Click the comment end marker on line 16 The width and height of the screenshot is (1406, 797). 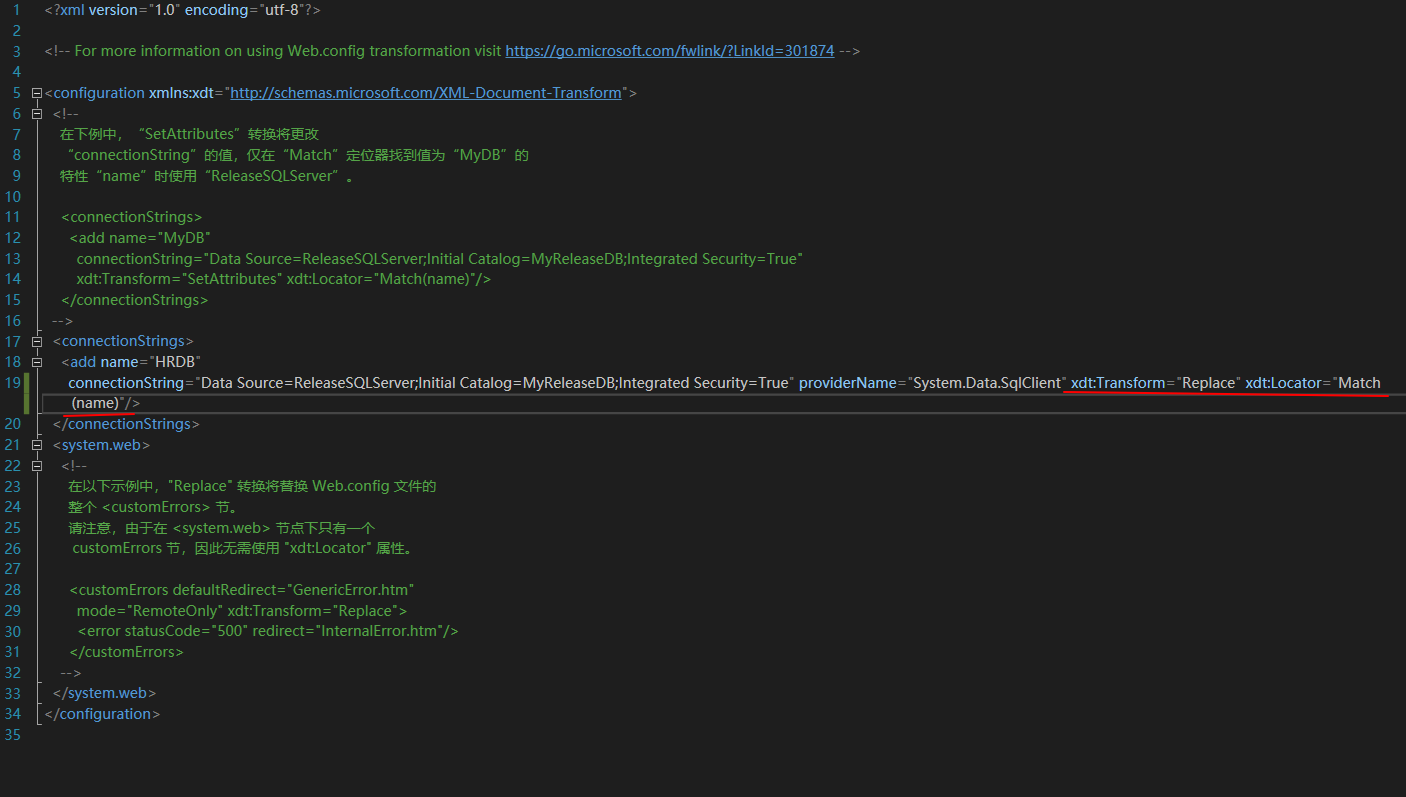click(x=63, y=321)
